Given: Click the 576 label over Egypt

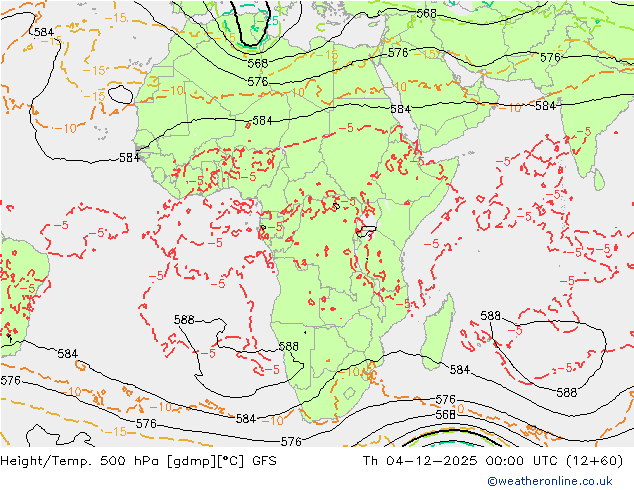Looking at the screenshot, I should coord(398,53).
